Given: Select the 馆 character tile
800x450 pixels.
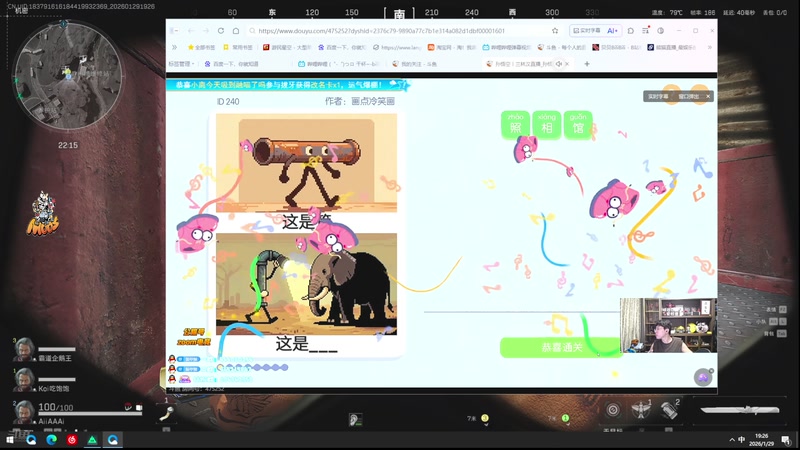Looking at the screenshot, I should [x=578, y=124].
